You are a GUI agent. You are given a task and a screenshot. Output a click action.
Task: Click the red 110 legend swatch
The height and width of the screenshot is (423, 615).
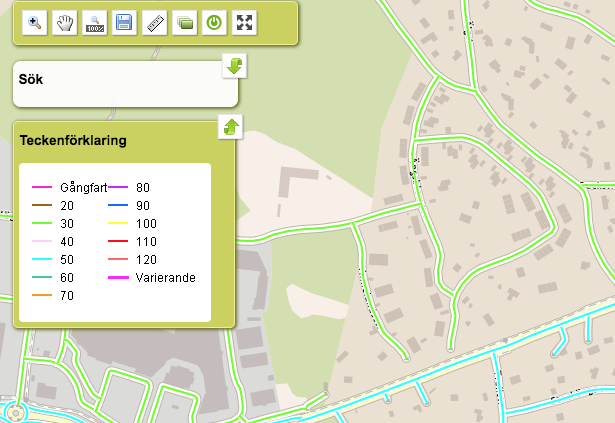tap(118, 241)
